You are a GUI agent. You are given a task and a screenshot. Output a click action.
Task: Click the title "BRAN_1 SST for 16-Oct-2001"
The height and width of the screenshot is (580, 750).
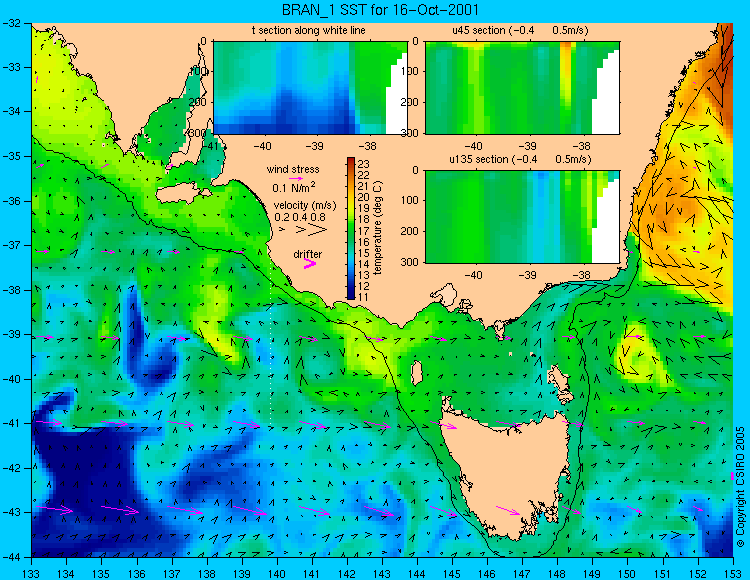click(380, 10)
